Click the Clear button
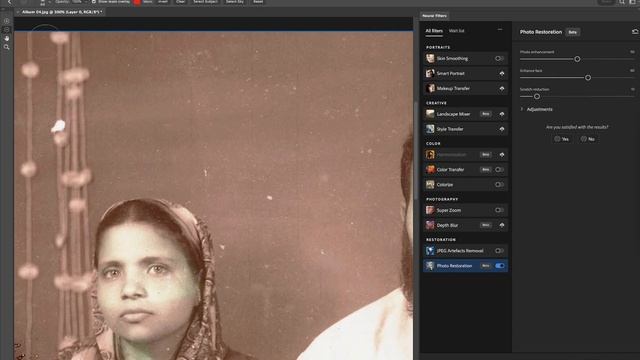Screen dimensions: 640x360 point(180,2)
